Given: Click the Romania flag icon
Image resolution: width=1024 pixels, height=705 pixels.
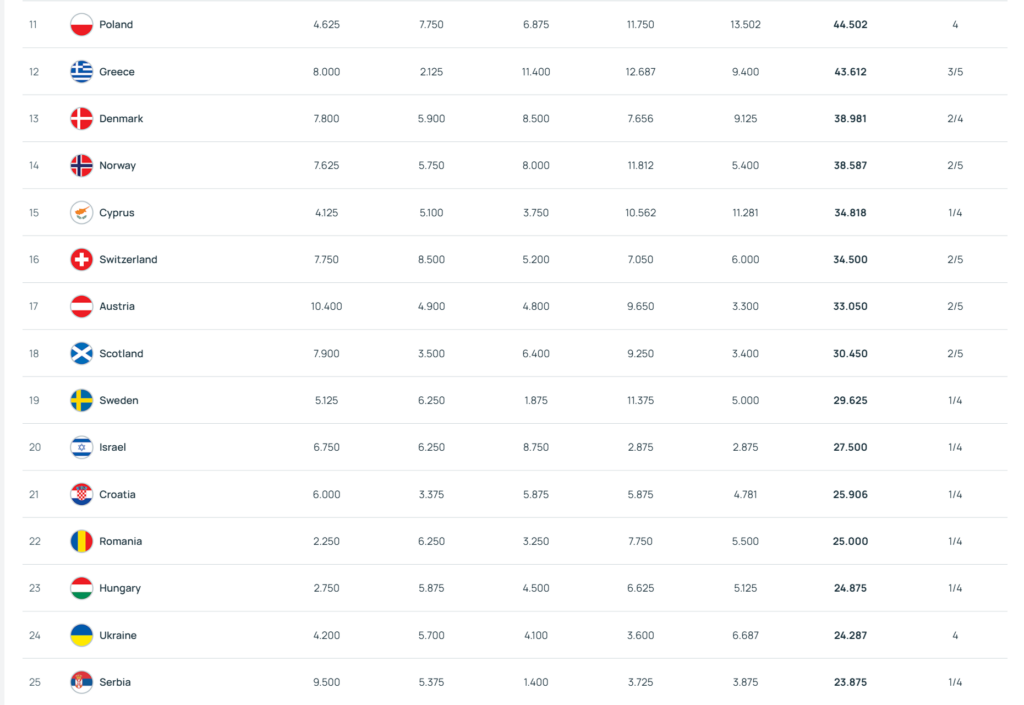Looking at the screenshot, I should coord(82,542).
